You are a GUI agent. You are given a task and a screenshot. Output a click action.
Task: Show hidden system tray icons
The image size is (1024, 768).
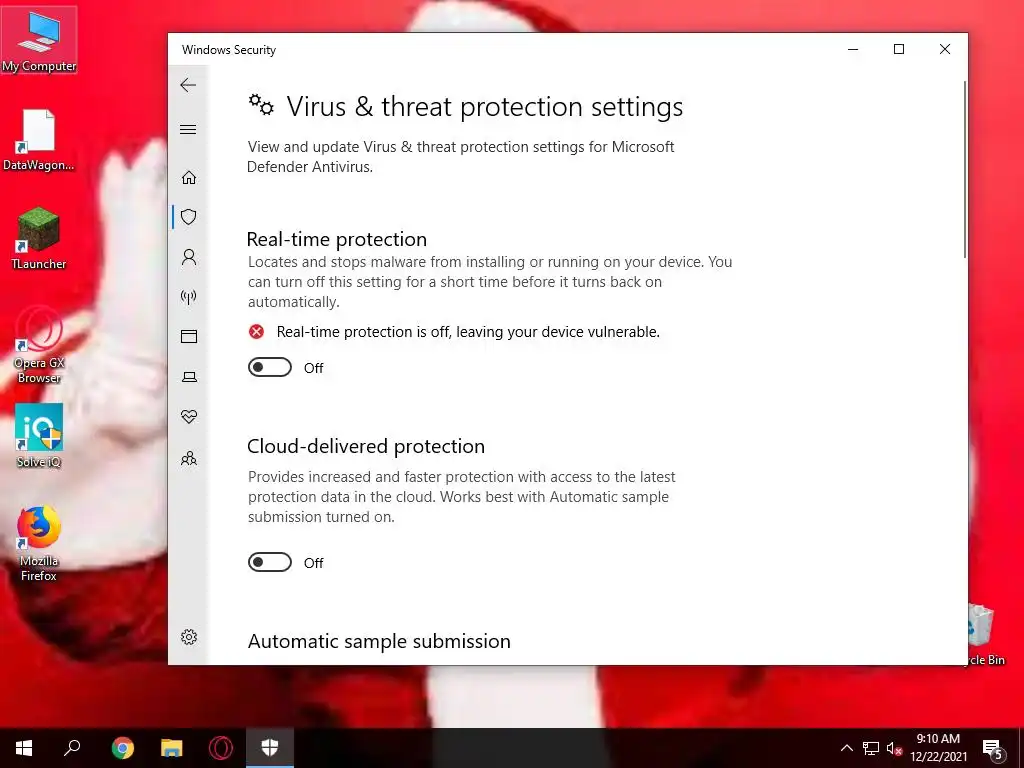846,748
